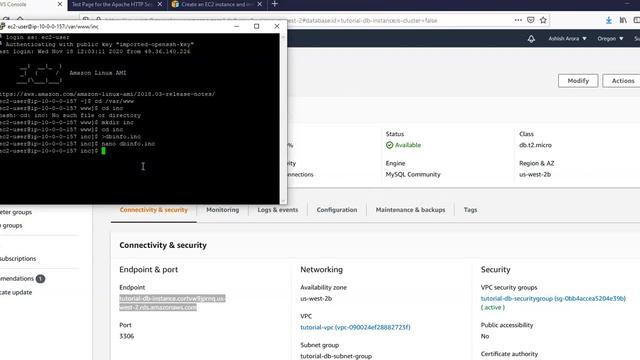
Task: Click the Firefox bookmark star icon
Action: point(543,20)
